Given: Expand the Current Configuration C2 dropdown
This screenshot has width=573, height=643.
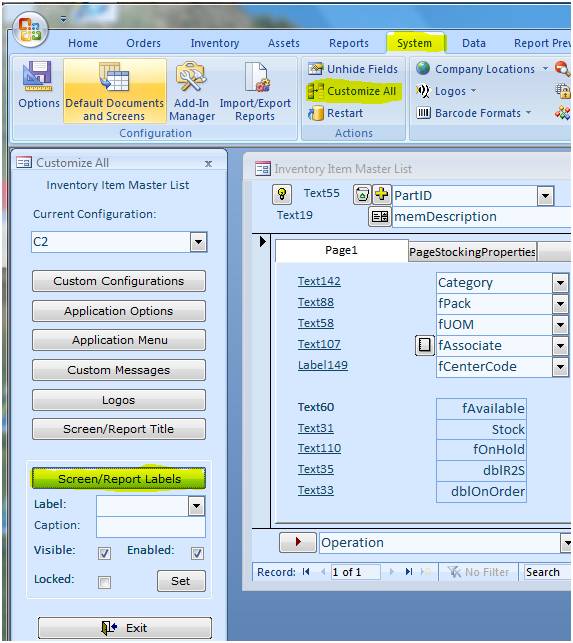Looking at the screenshot, I should tap(199, 242).
